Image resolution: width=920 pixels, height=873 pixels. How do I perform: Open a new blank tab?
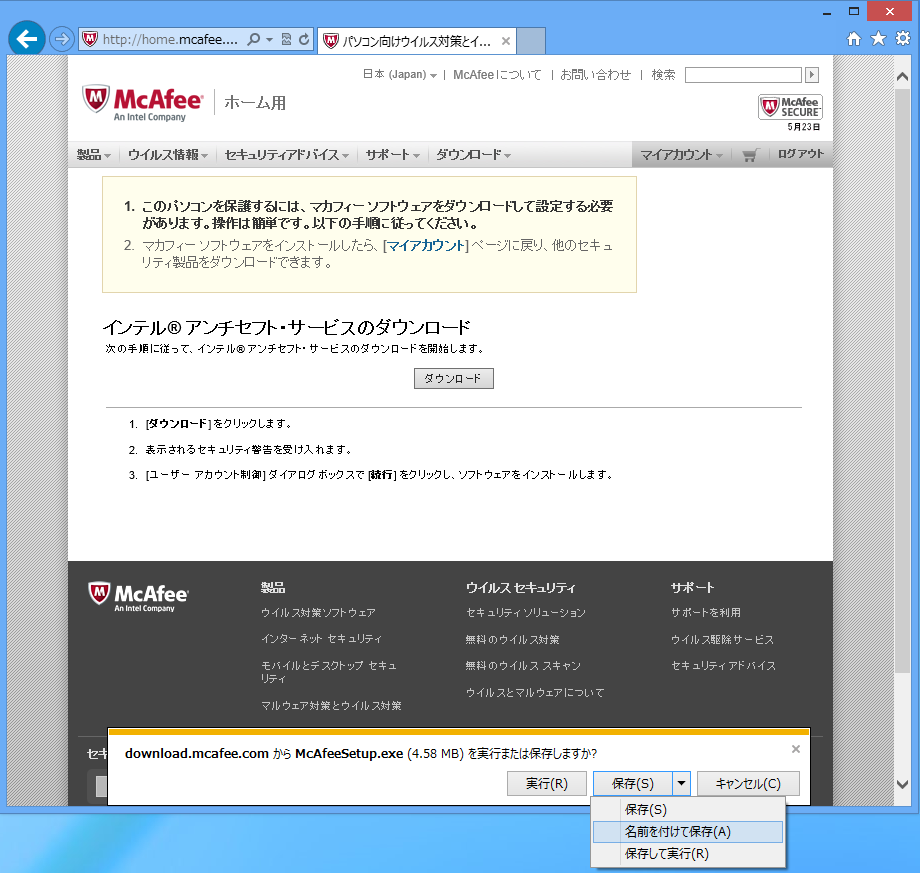click(532, 40)
